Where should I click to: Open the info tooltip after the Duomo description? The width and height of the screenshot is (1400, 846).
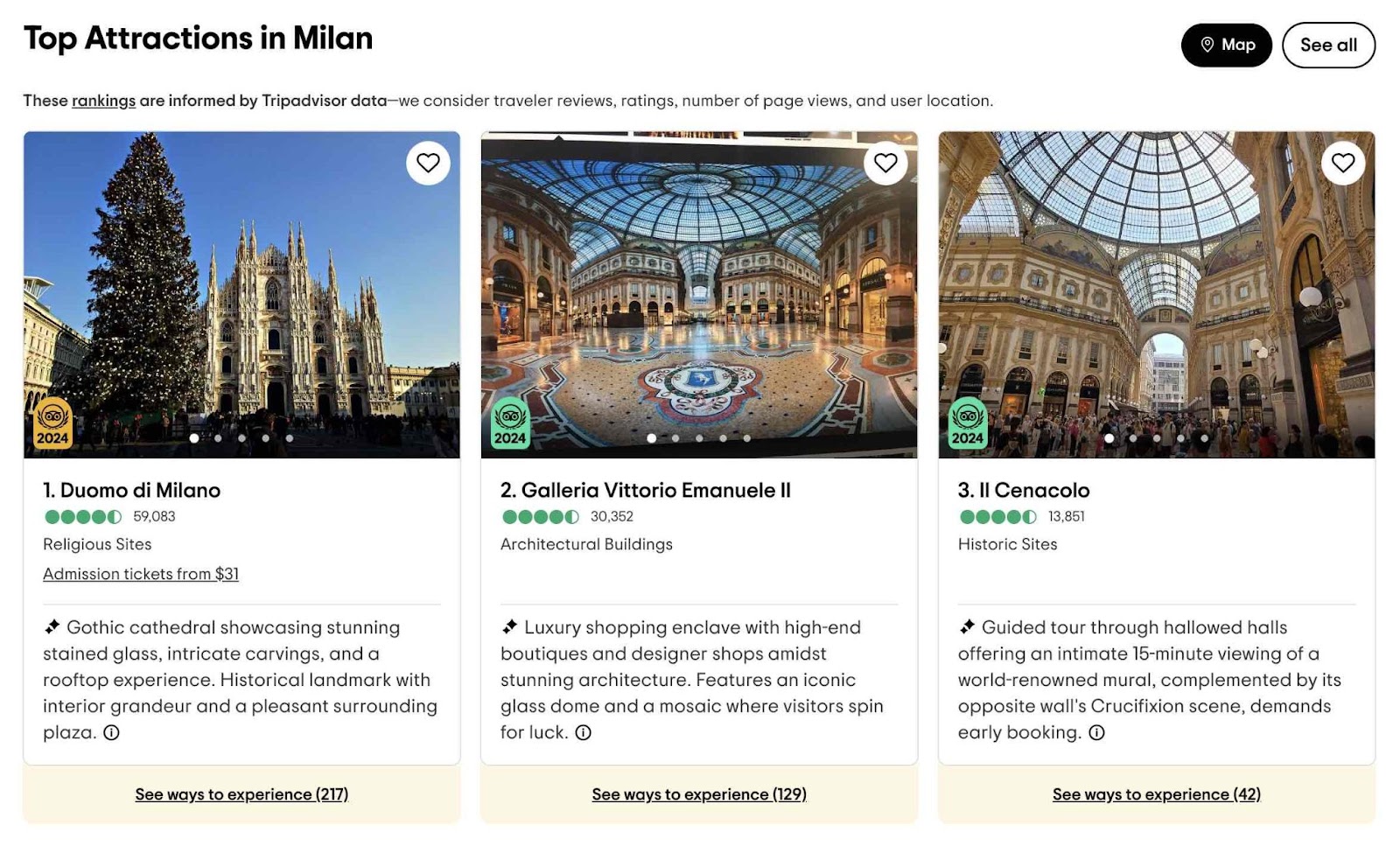112,734
